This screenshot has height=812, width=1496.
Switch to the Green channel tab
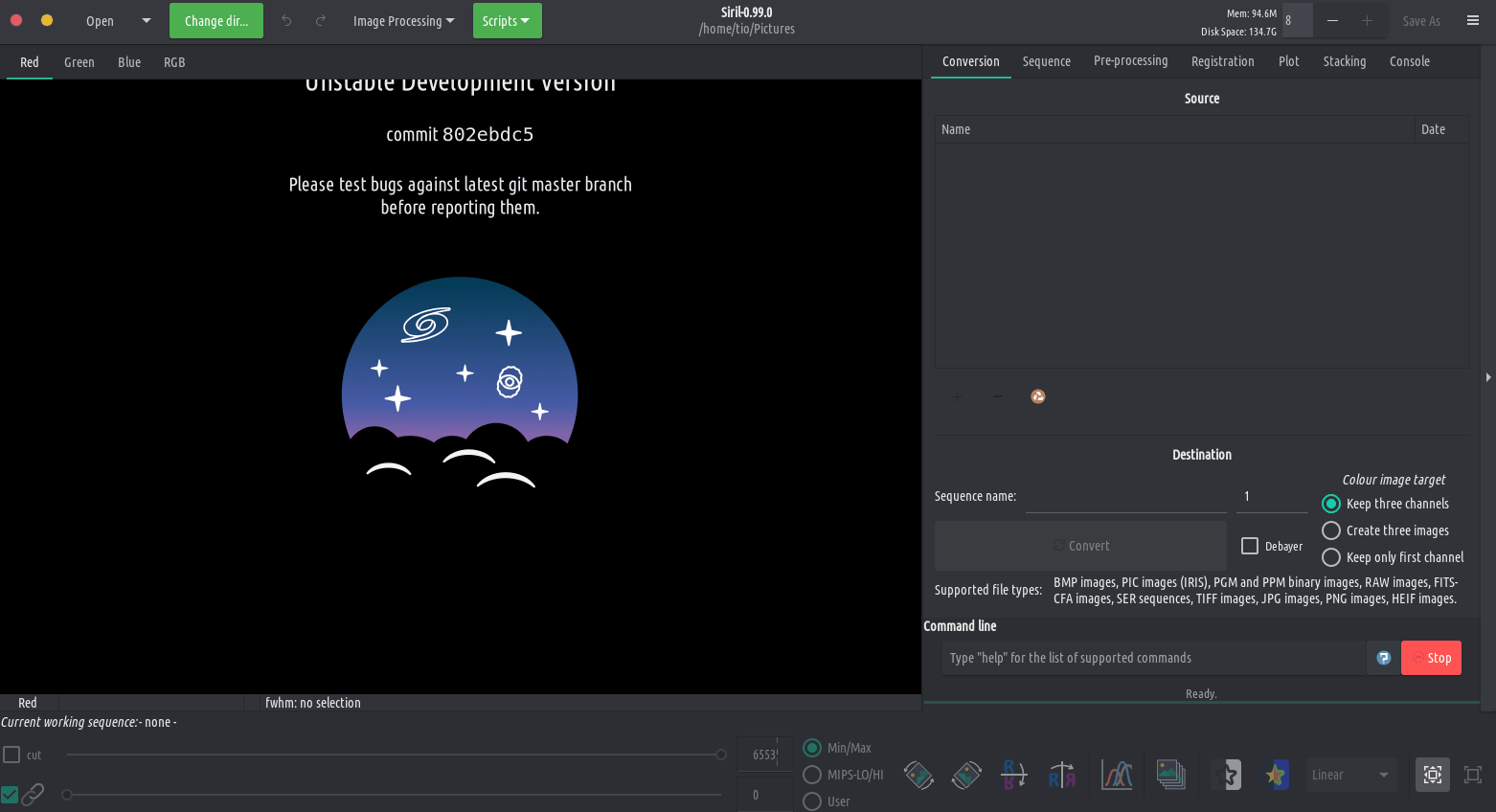point(79,62)
